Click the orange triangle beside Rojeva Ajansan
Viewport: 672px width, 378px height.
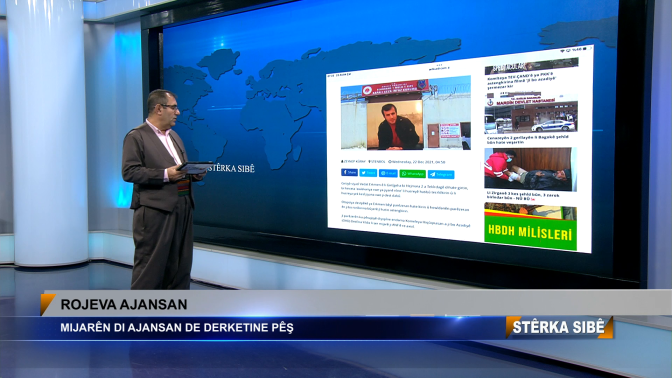47,304
